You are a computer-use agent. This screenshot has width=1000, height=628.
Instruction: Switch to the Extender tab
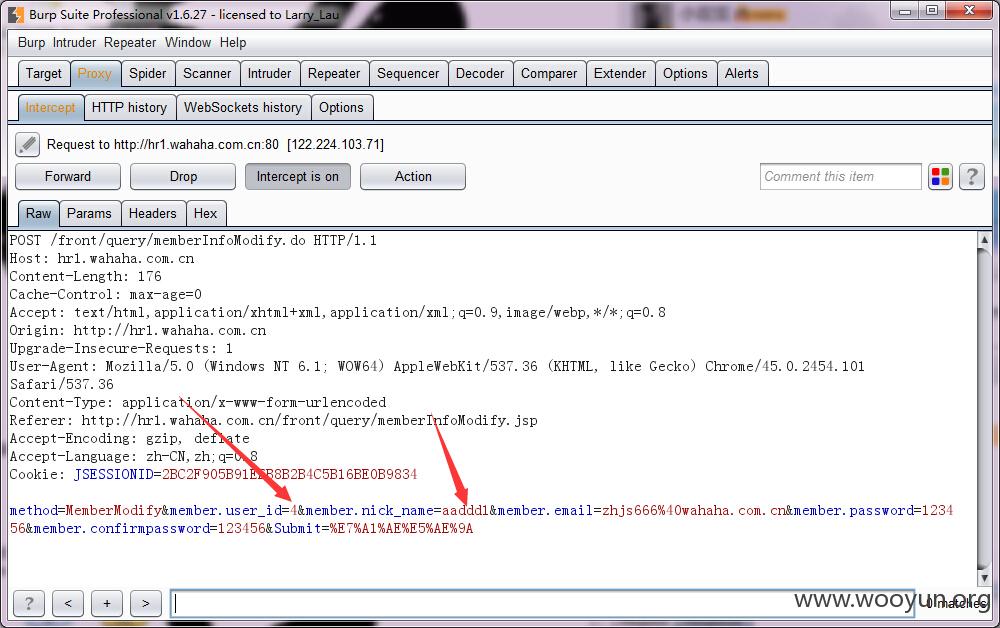(620, 74)
